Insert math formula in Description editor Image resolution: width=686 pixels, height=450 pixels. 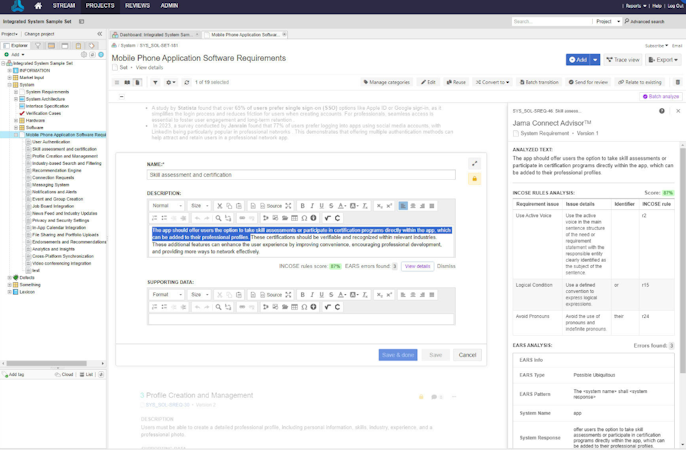point(327,218)
